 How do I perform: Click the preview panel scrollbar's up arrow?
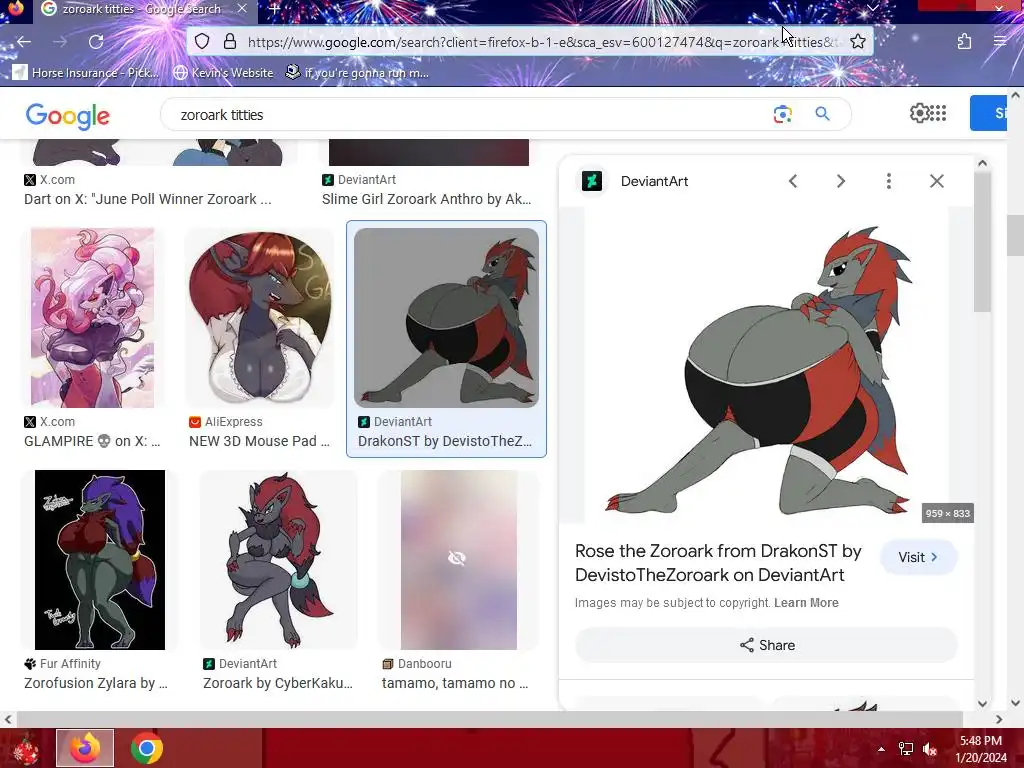coord(982,163)
